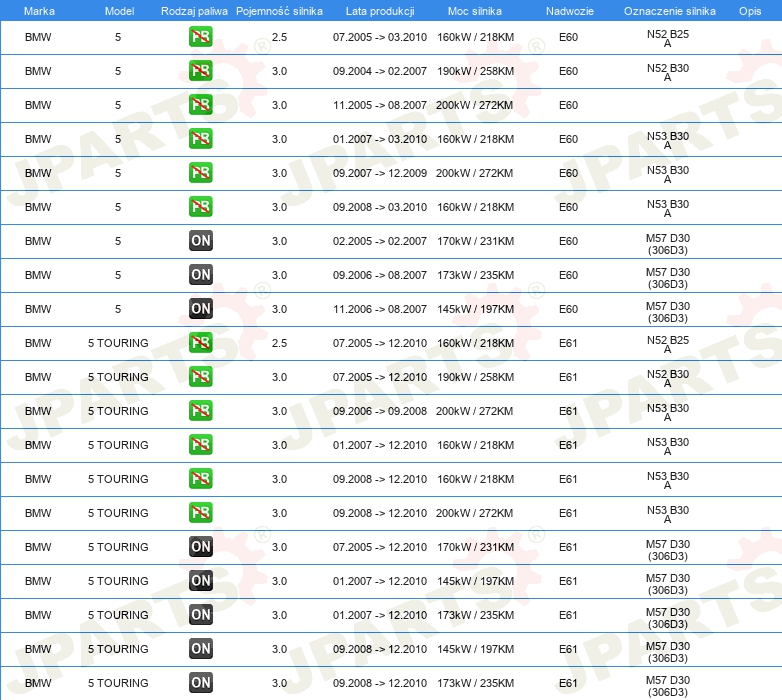Select 2.5 capacity in E60 row

279,37
